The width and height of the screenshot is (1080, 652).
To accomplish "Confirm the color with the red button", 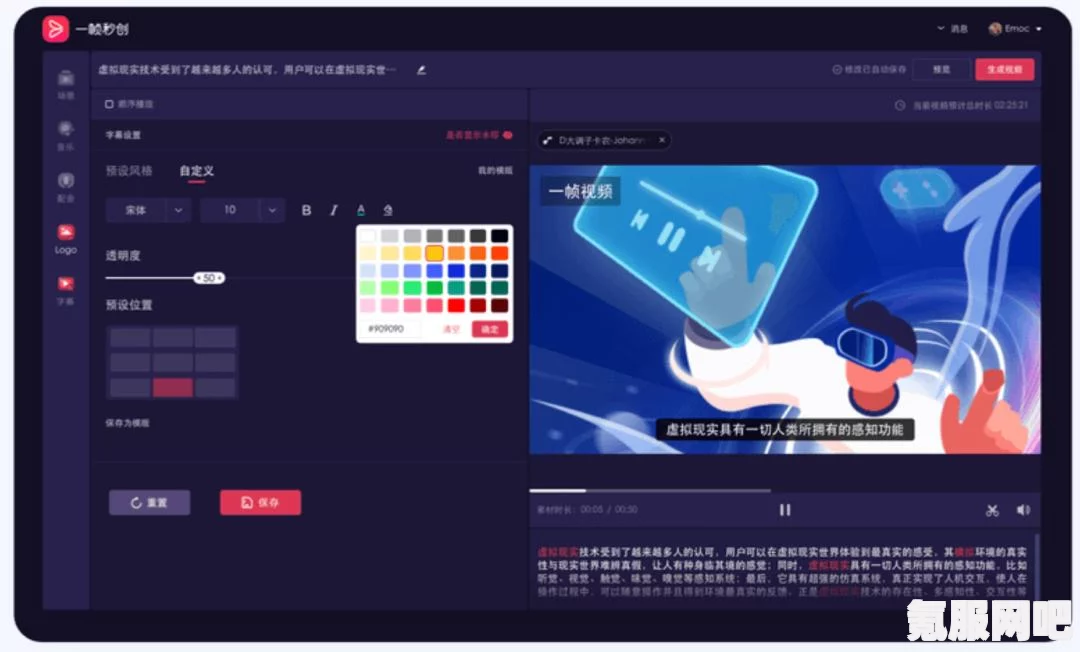I will (x=490, y=329).
